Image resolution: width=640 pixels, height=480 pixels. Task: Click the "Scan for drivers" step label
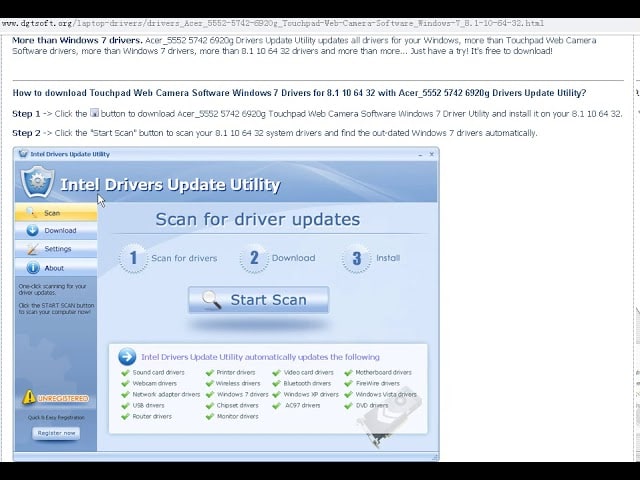184,258
